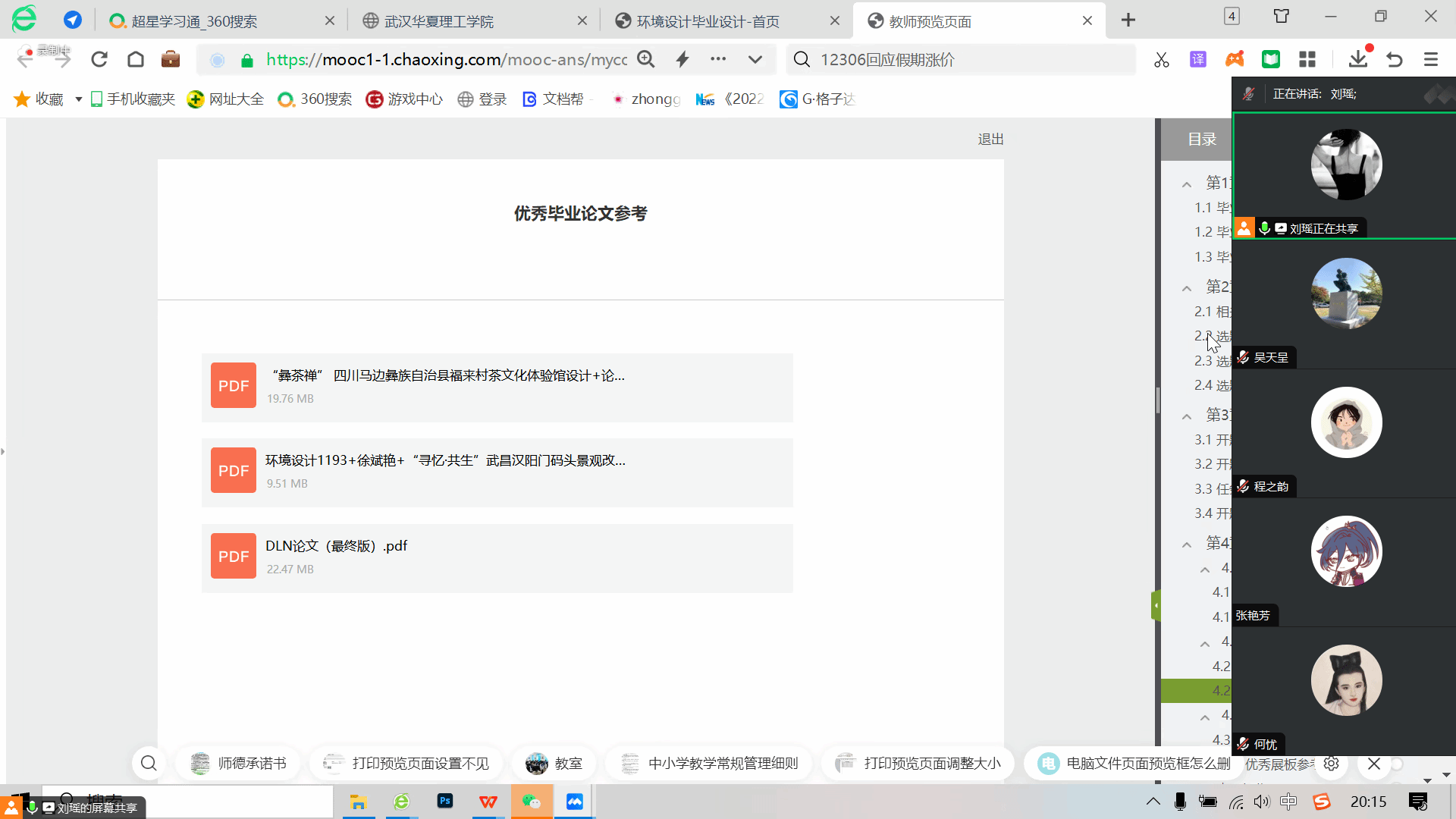
Task: Click the zoom magnifier in address bar
Action: 646,59
